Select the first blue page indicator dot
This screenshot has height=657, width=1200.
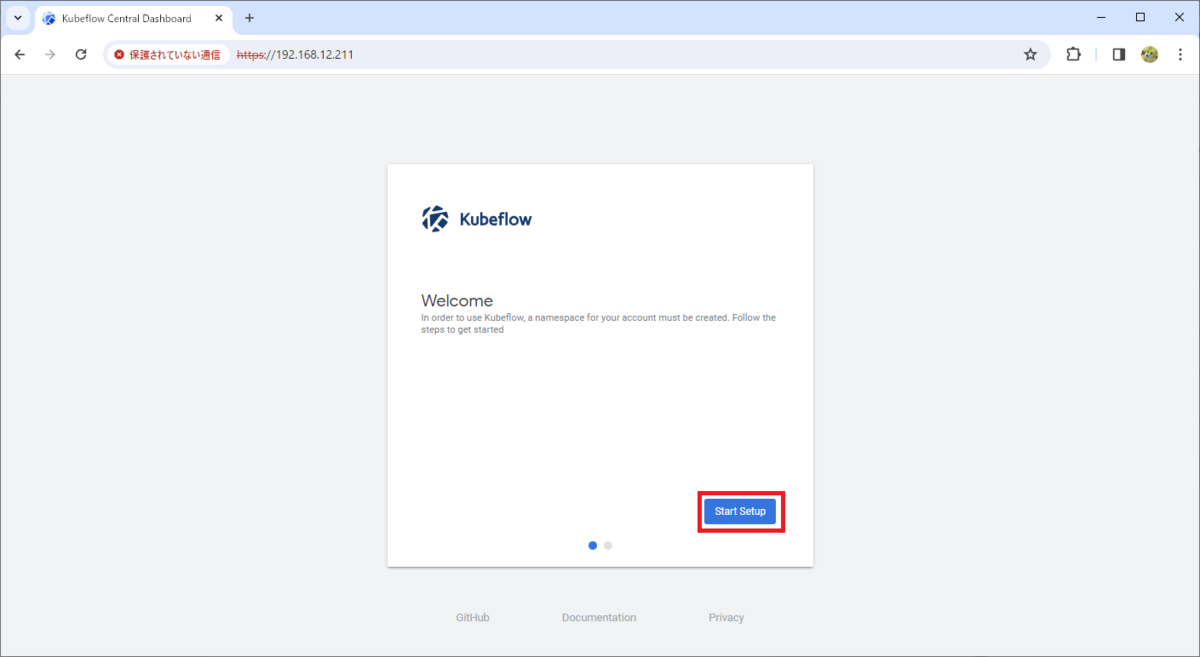593,545
